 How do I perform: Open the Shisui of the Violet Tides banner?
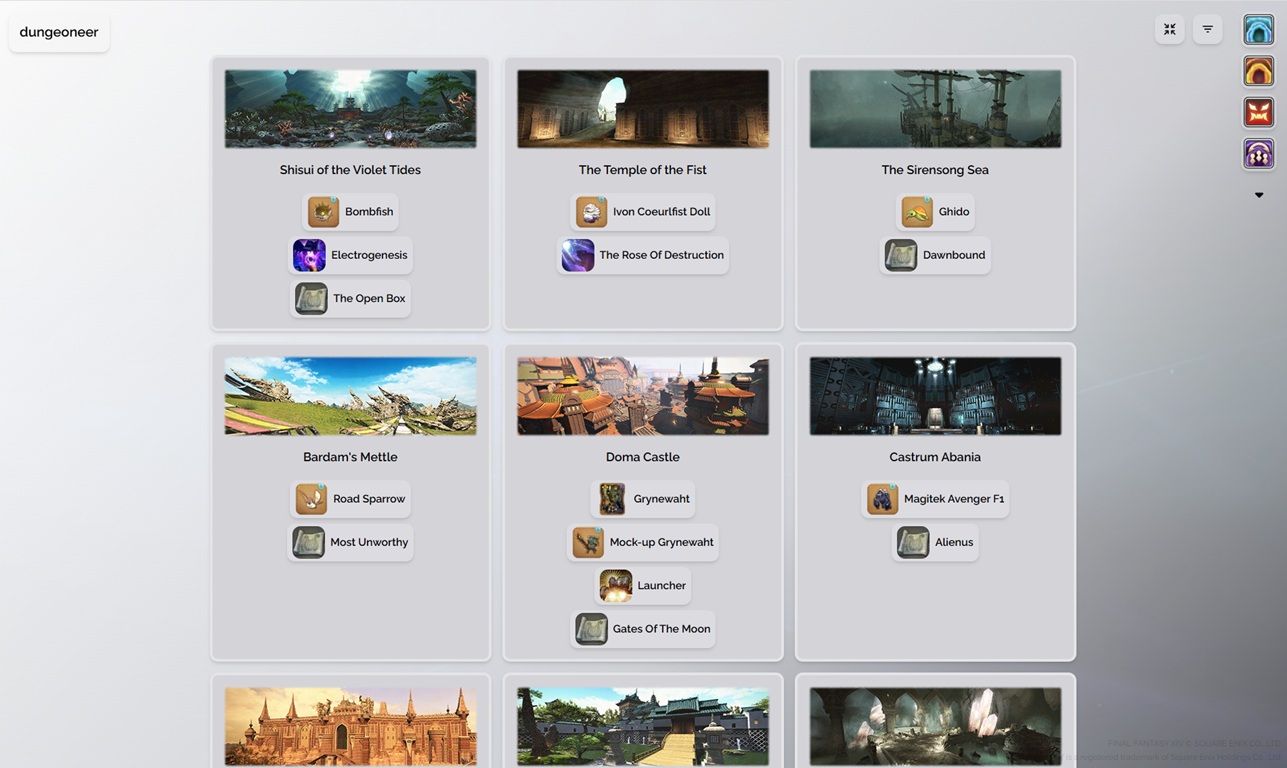[350, 109]
